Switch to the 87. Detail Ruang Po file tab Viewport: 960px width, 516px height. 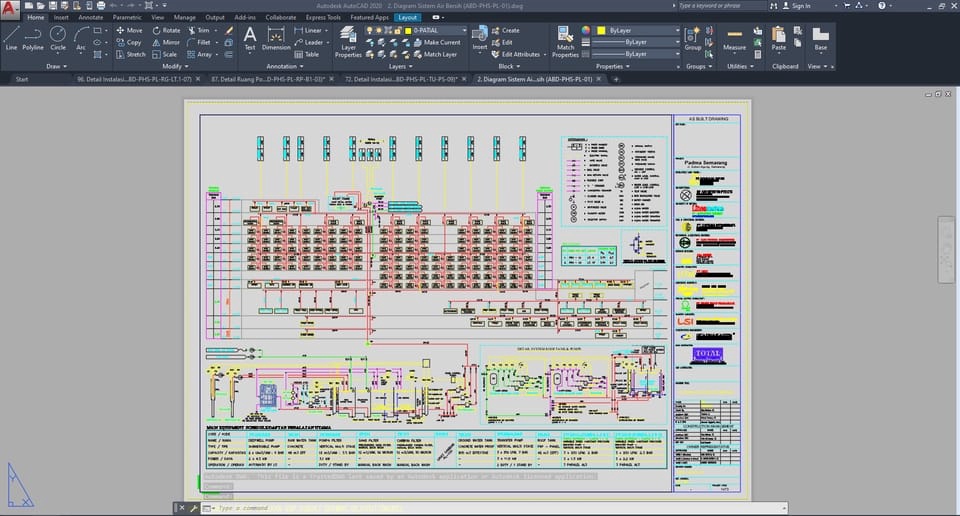coord(268,79)
